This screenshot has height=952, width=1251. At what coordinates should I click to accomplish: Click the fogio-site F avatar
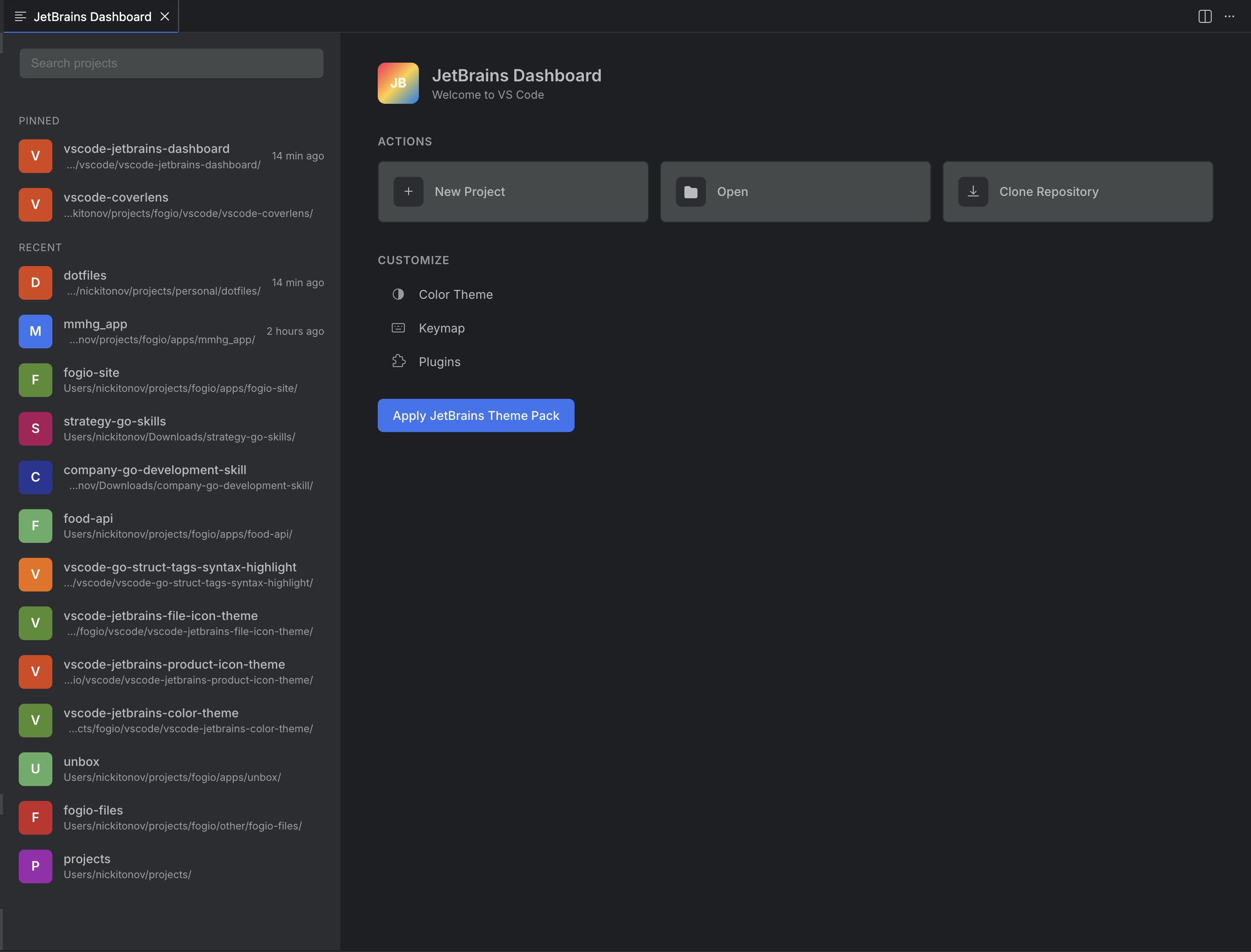pos(35,380)
